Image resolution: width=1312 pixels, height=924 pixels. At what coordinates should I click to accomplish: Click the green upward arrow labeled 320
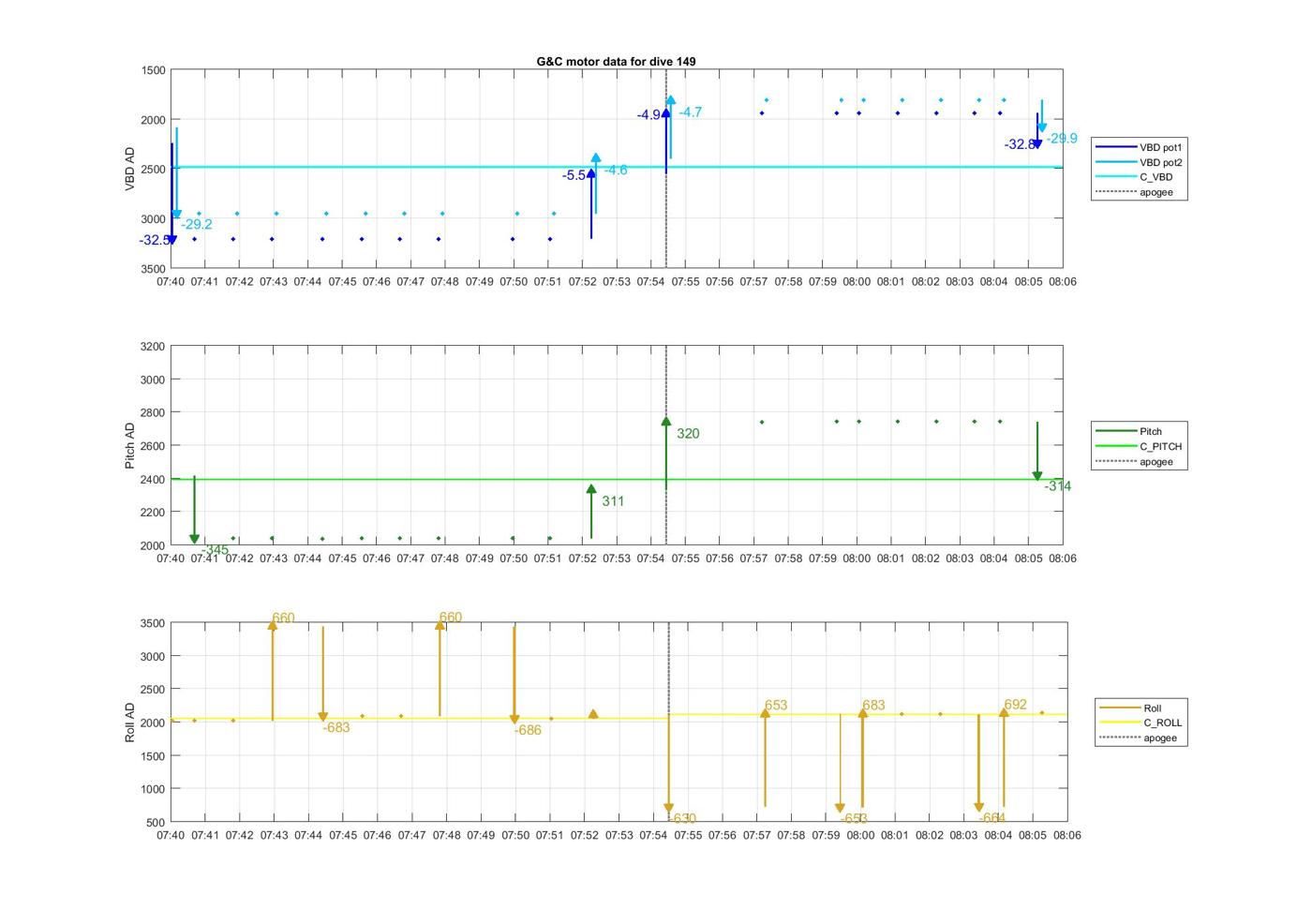tap(666, 454)
